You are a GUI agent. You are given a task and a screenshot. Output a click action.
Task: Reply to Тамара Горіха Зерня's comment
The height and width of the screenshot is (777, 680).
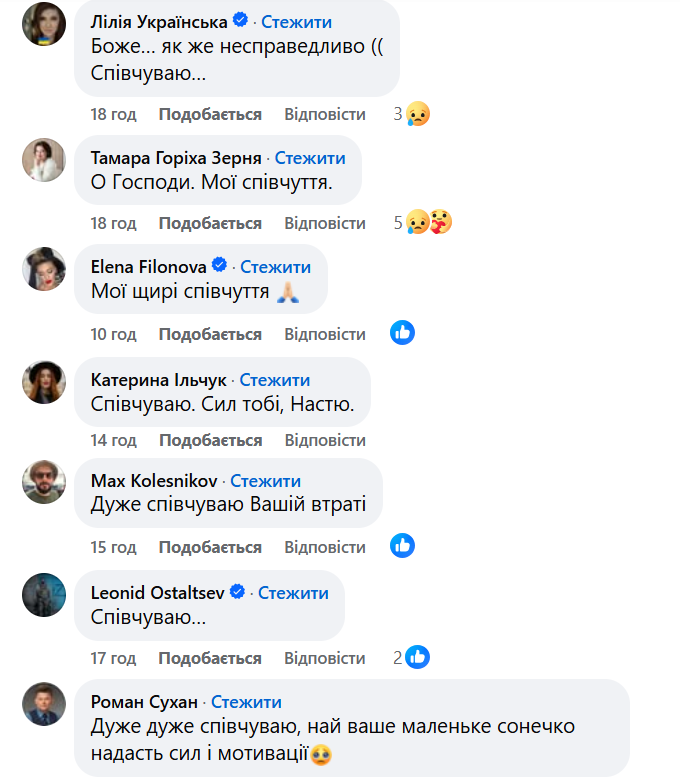tap(325, 223)
